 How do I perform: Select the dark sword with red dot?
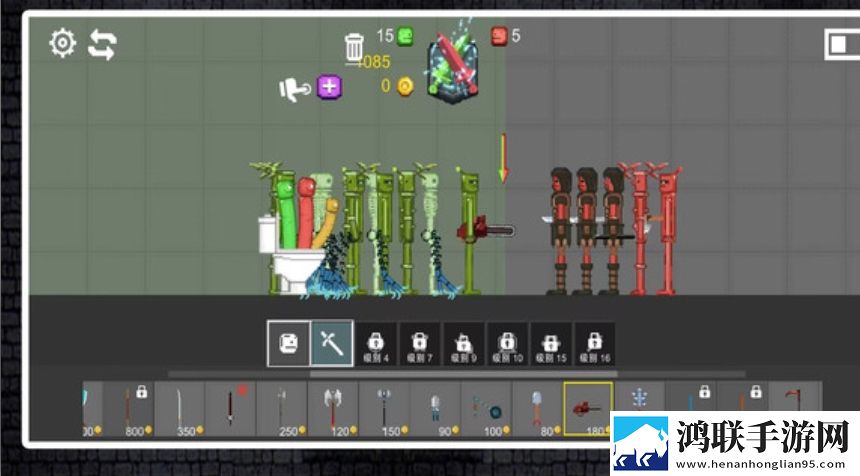230,409
